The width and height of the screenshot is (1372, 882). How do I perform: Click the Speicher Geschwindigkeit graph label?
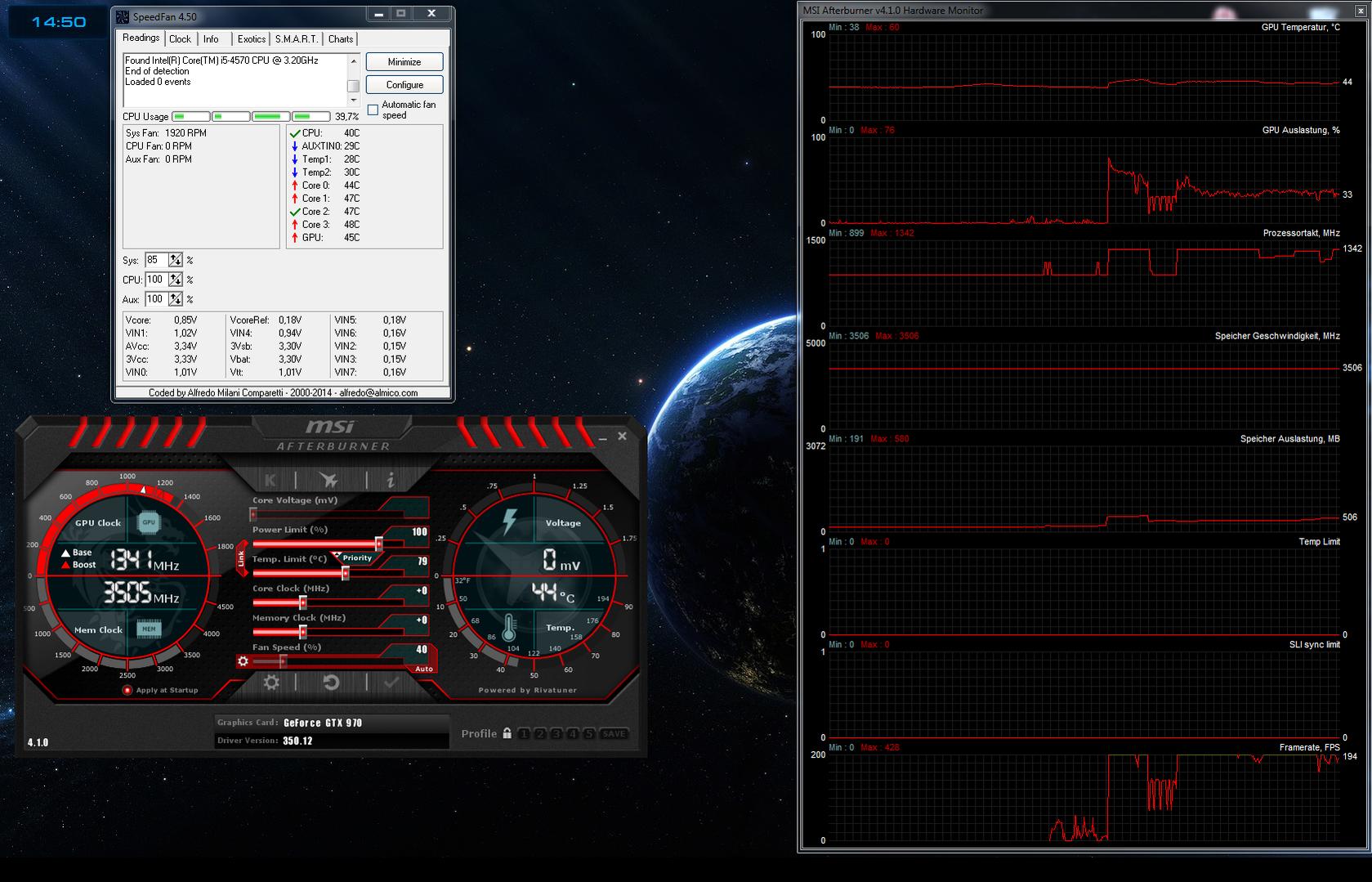(x=1277, y=336)
